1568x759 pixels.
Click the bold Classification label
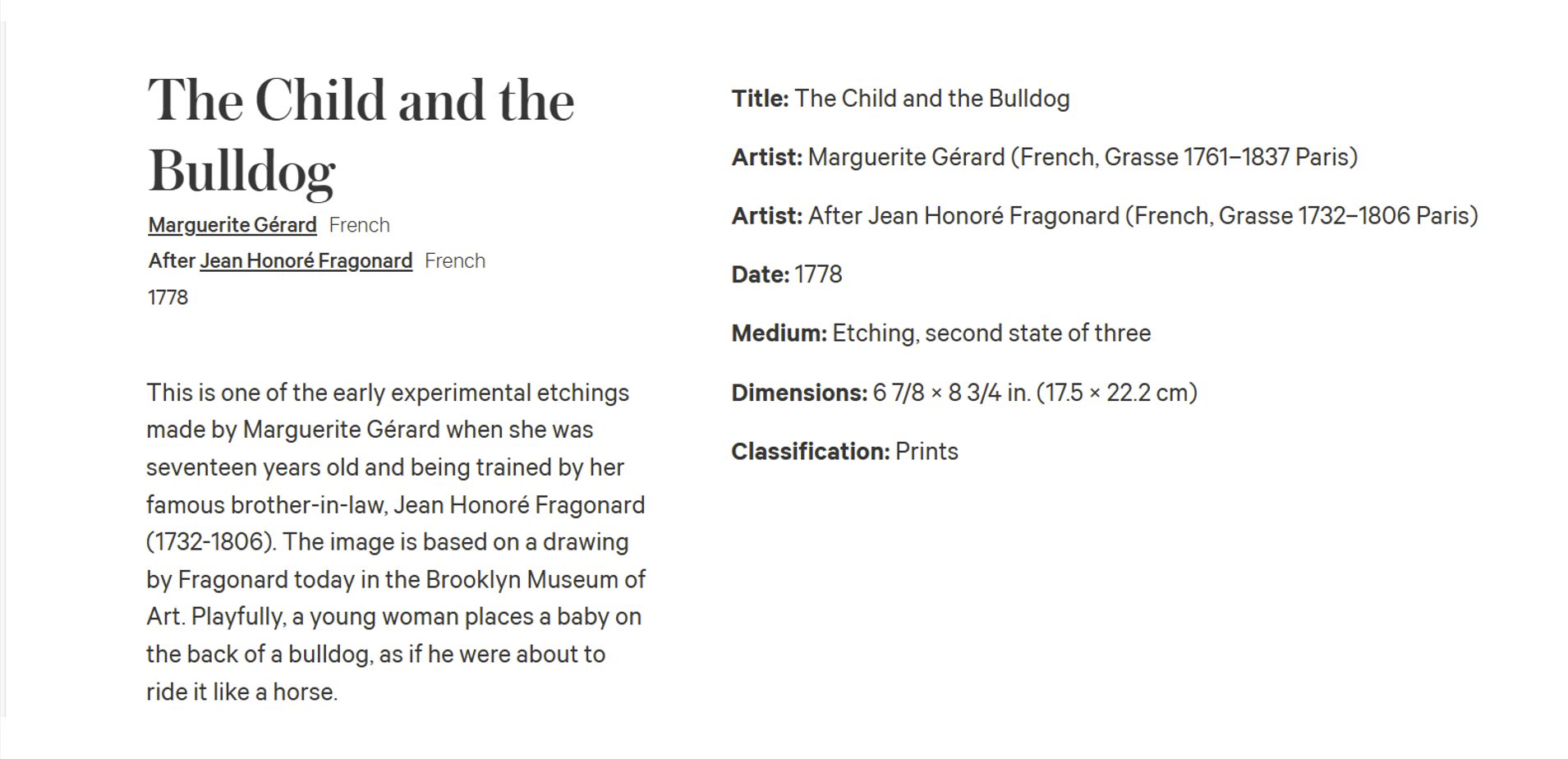point(810,452)
